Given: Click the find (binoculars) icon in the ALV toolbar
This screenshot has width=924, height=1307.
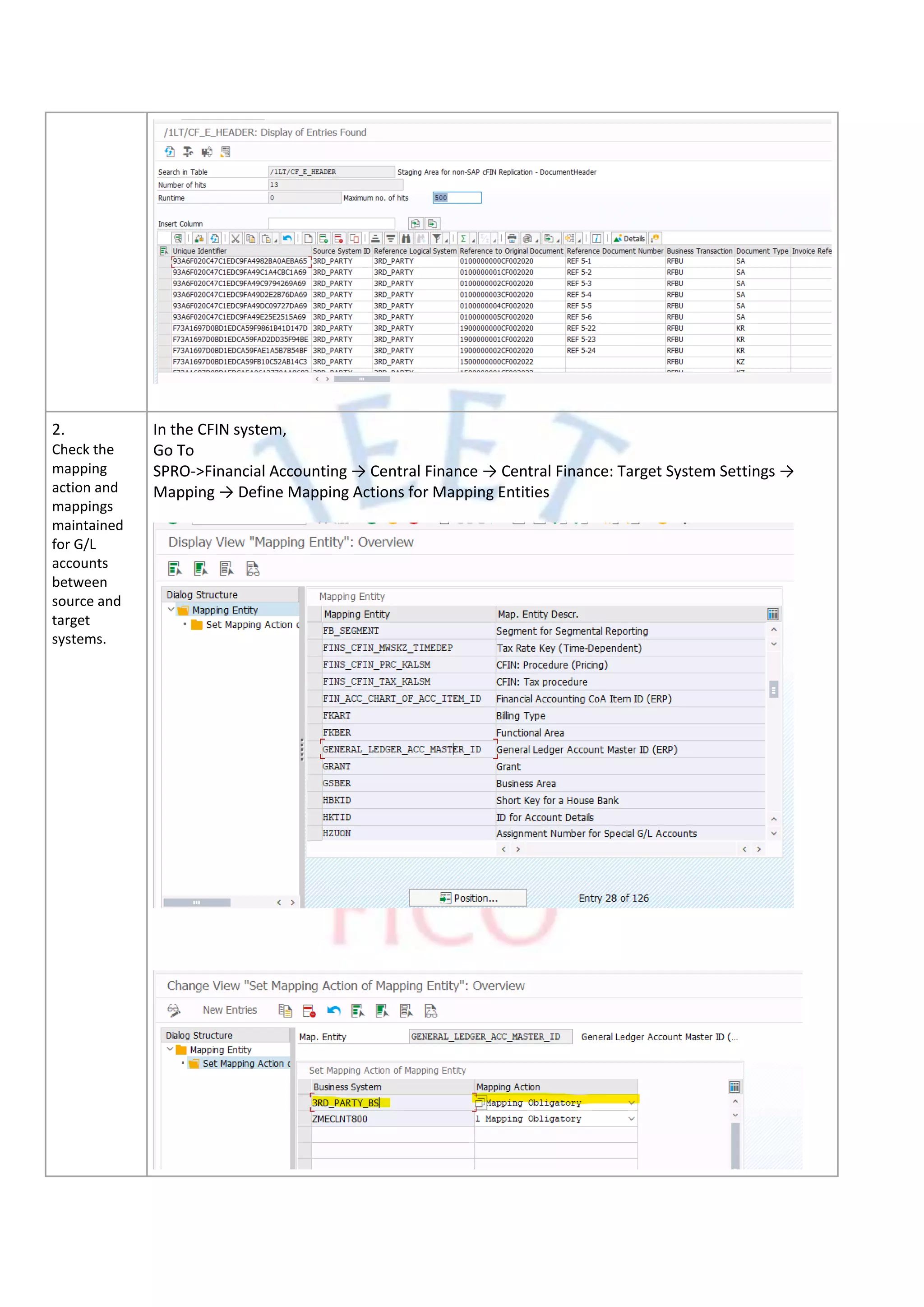Looking at the screenshot, I should click(406, 238).
